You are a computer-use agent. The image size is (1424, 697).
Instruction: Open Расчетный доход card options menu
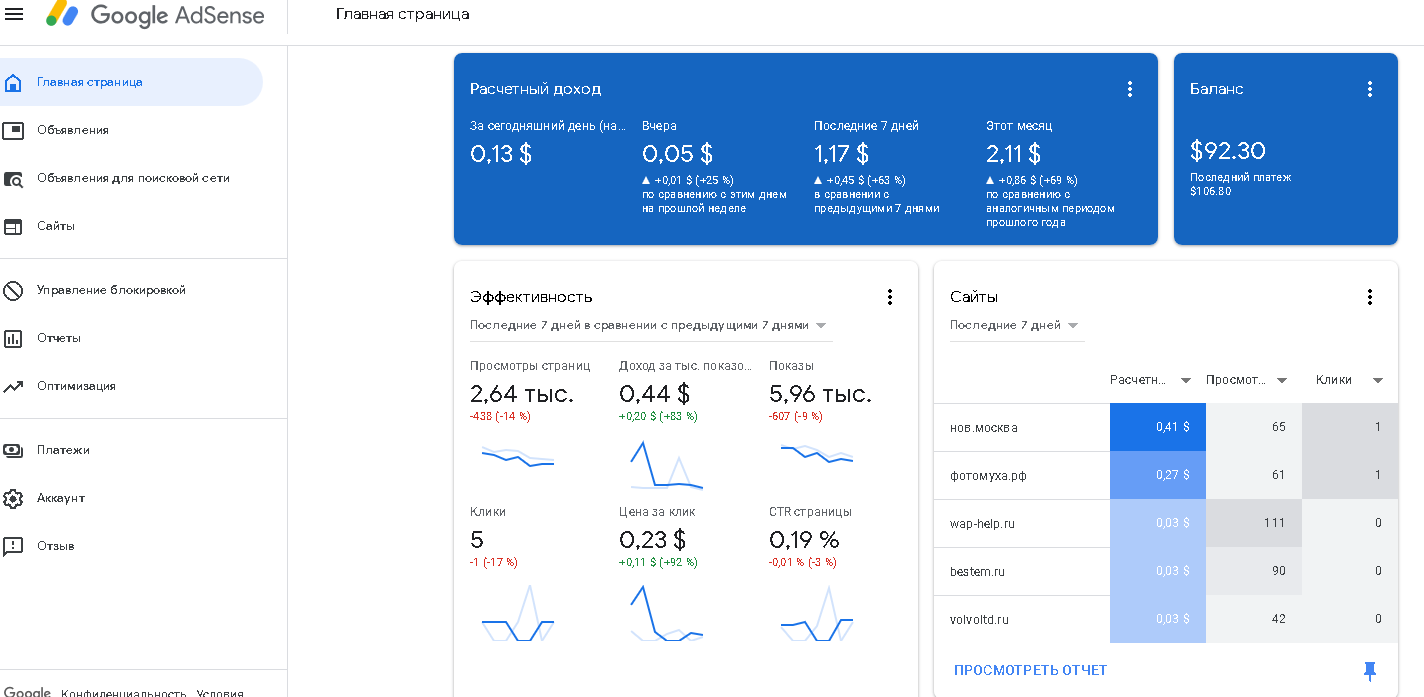point(1130,89)
